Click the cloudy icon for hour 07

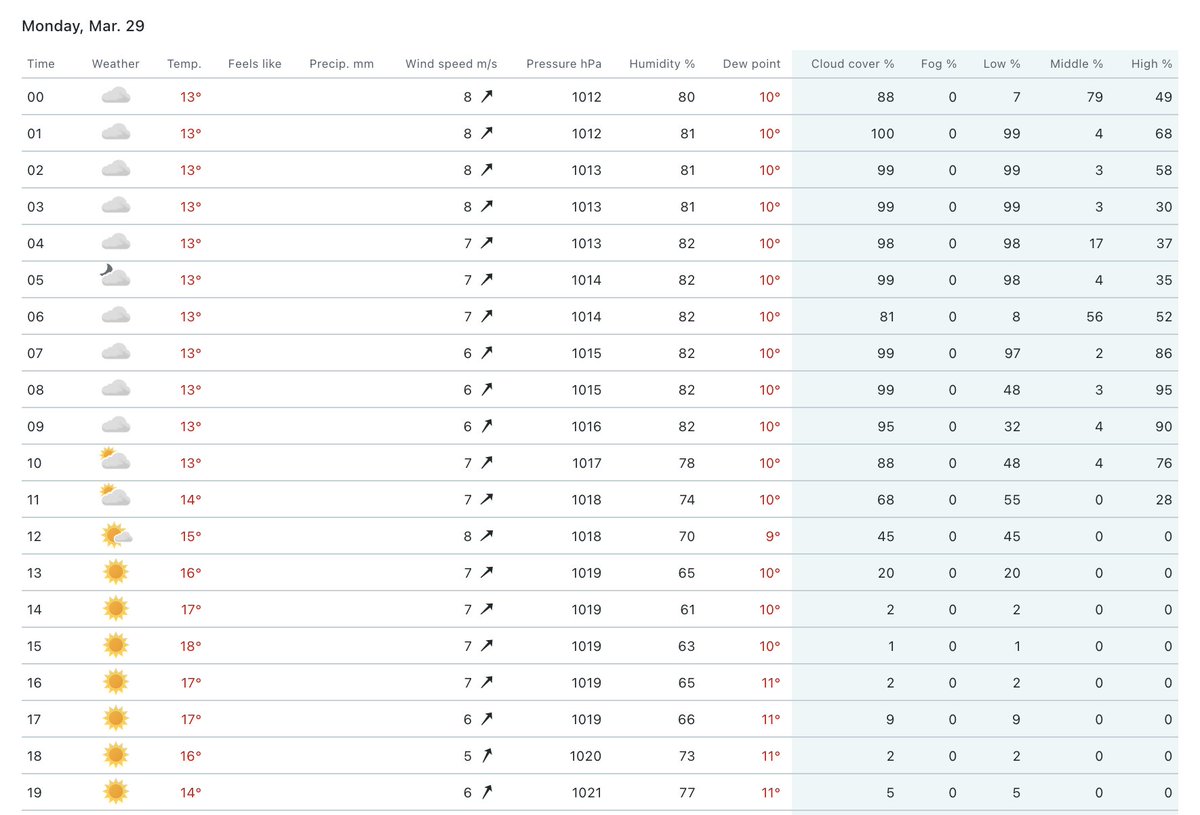tap(116, 353)
